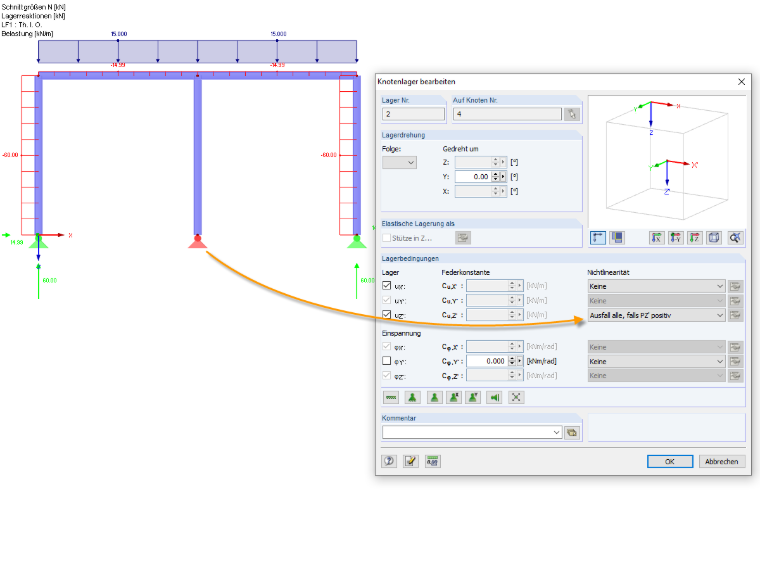Toggle the Stütze in Z checkbox

[386, 238]
